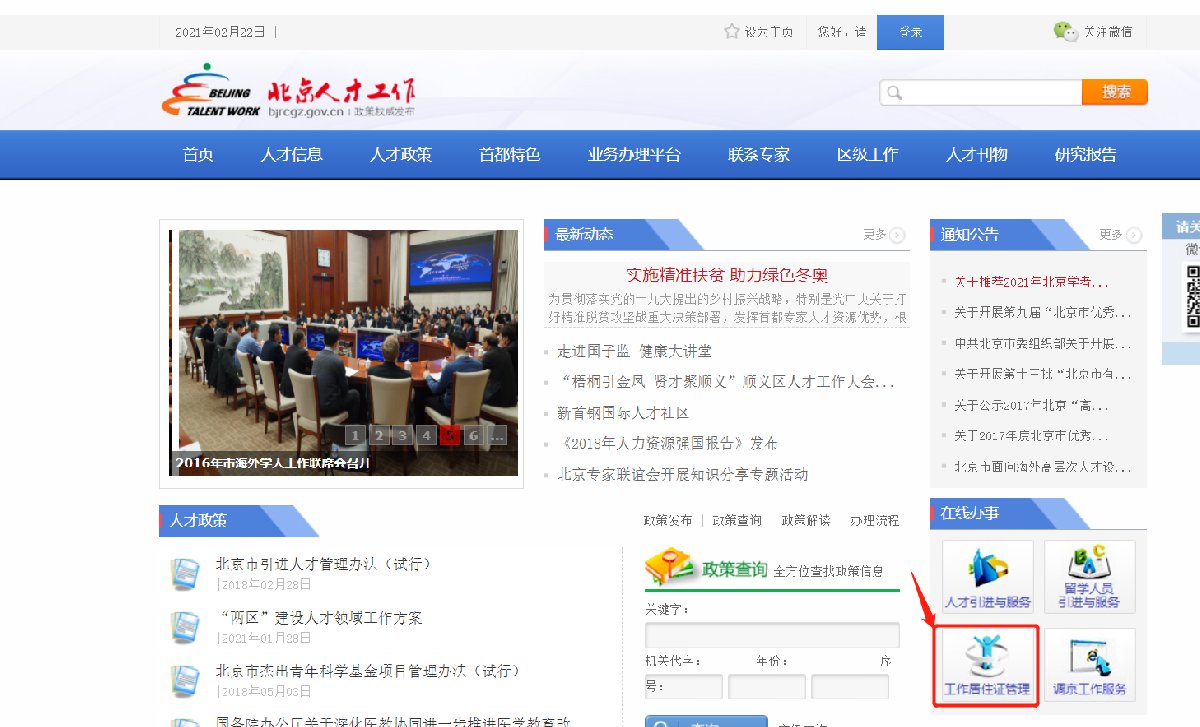
Task: Click document icon beside 北京市杰出青年科学基金项目管理办法
Action: [185, 681]
